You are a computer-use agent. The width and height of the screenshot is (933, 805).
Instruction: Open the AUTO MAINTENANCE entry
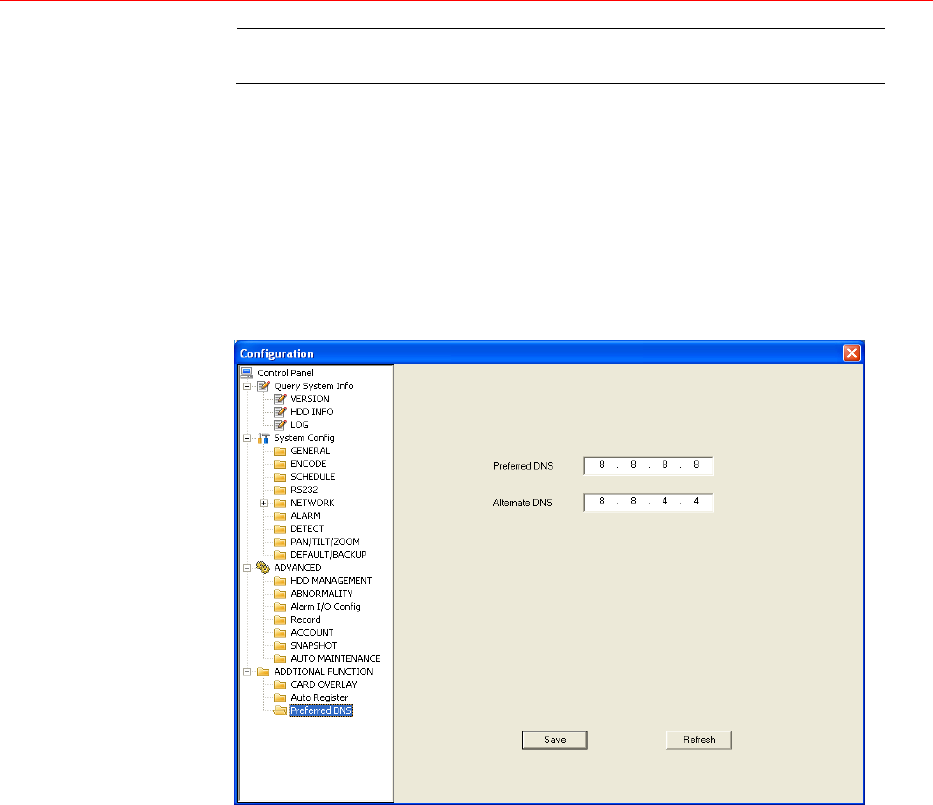(x=335, y=659)
